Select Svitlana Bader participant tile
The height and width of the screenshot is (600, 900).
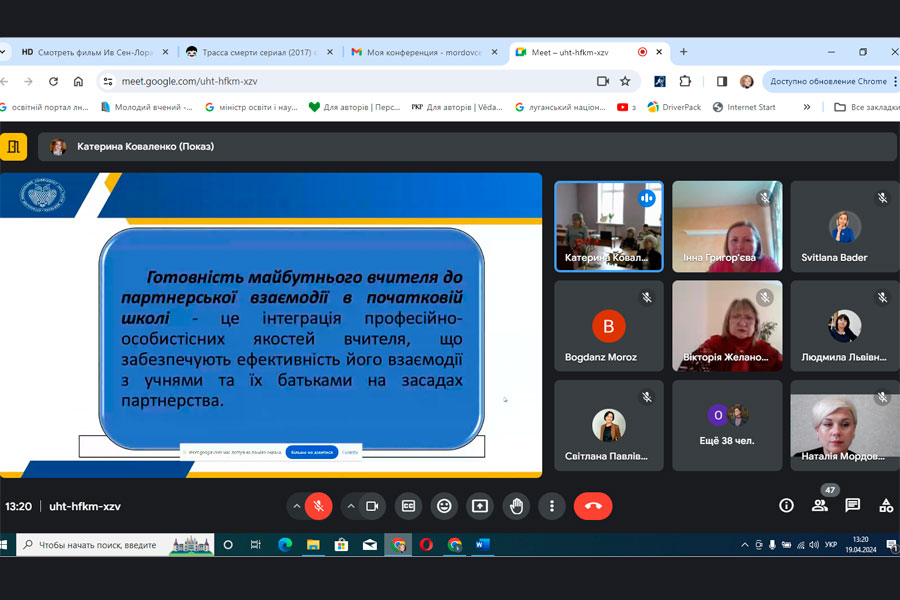point(845,226)
